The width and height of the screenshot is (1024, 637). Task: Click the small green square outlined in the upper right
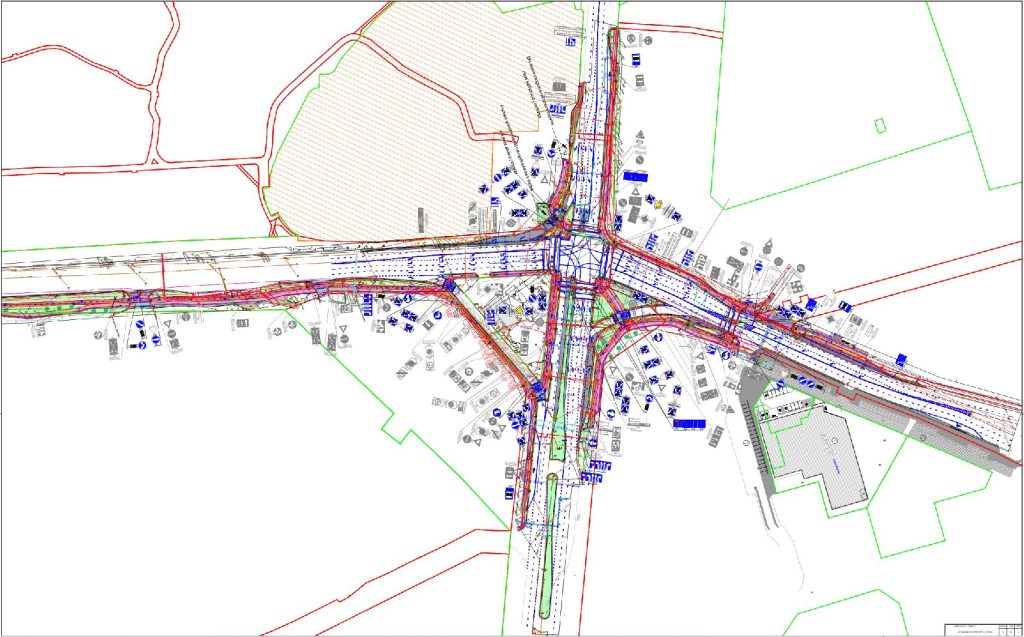tap(880, 125)
